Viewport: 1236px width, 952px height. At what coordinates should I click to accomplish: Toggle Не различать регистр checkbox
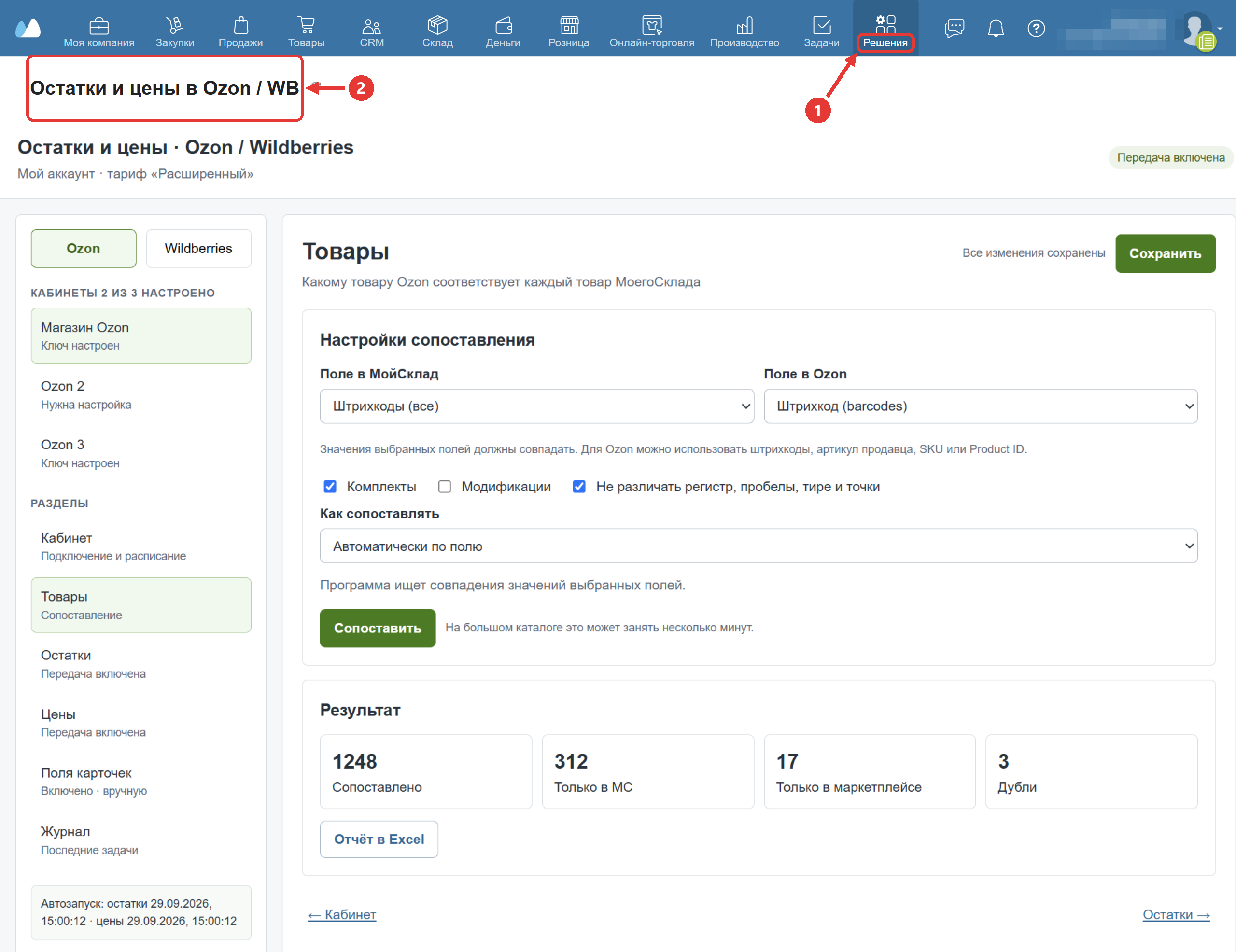[579, 487]
